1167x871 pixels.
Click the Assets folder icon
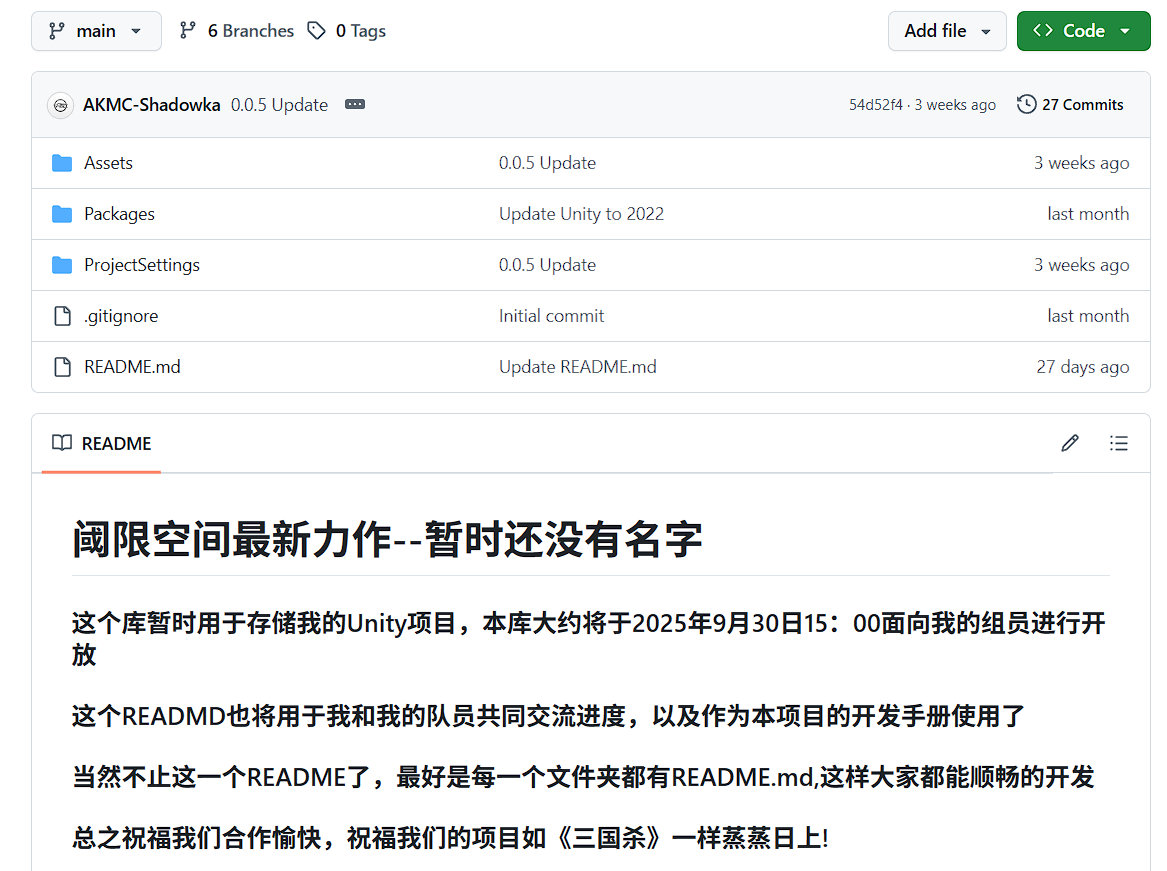62,163
